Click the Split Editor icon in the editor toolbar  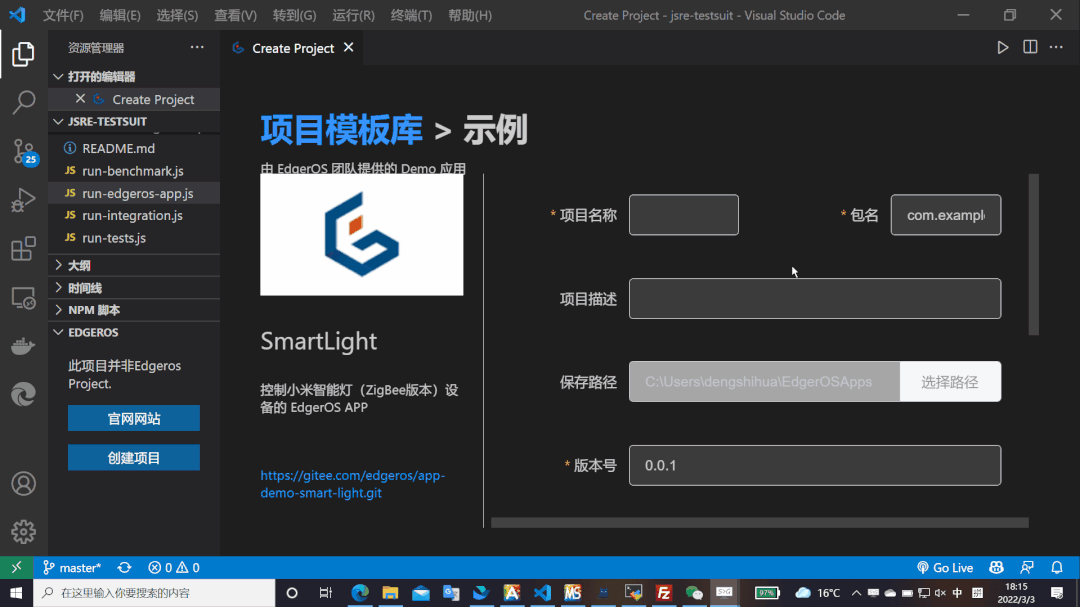(1030, 46)
